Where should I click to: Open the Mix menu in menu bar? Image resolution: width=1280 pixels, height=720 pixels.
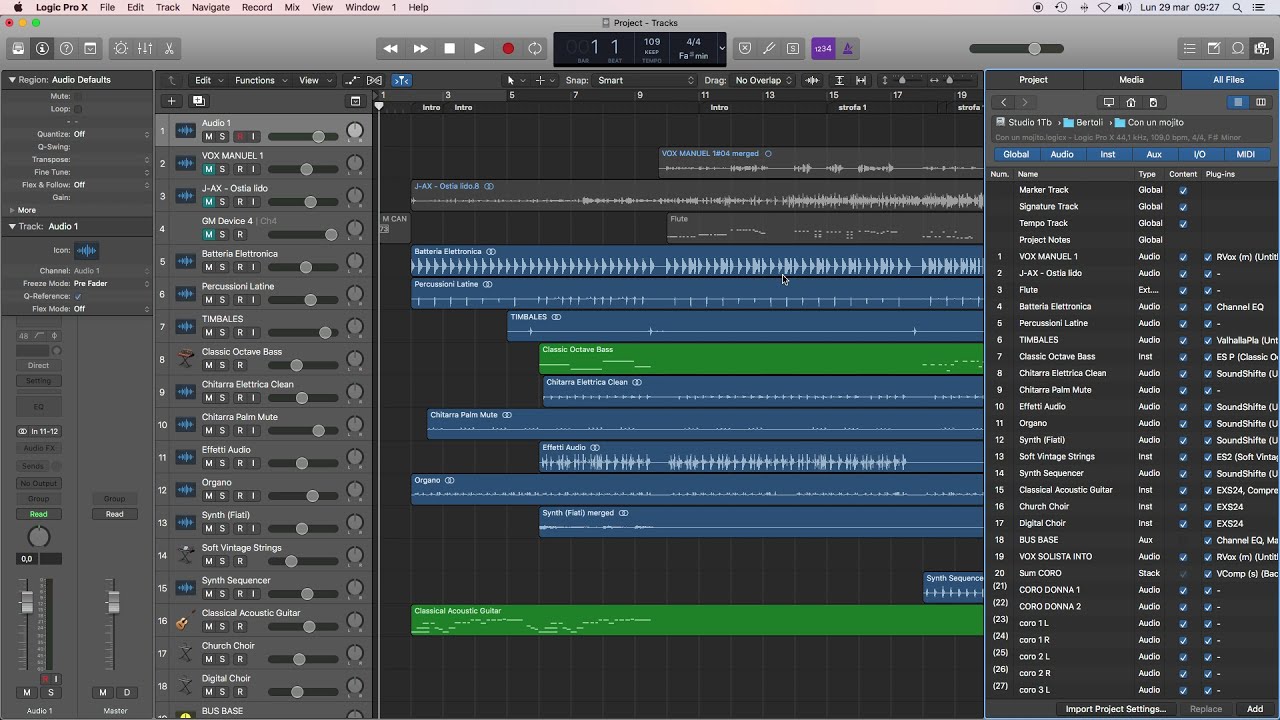[x=292, y=7]
